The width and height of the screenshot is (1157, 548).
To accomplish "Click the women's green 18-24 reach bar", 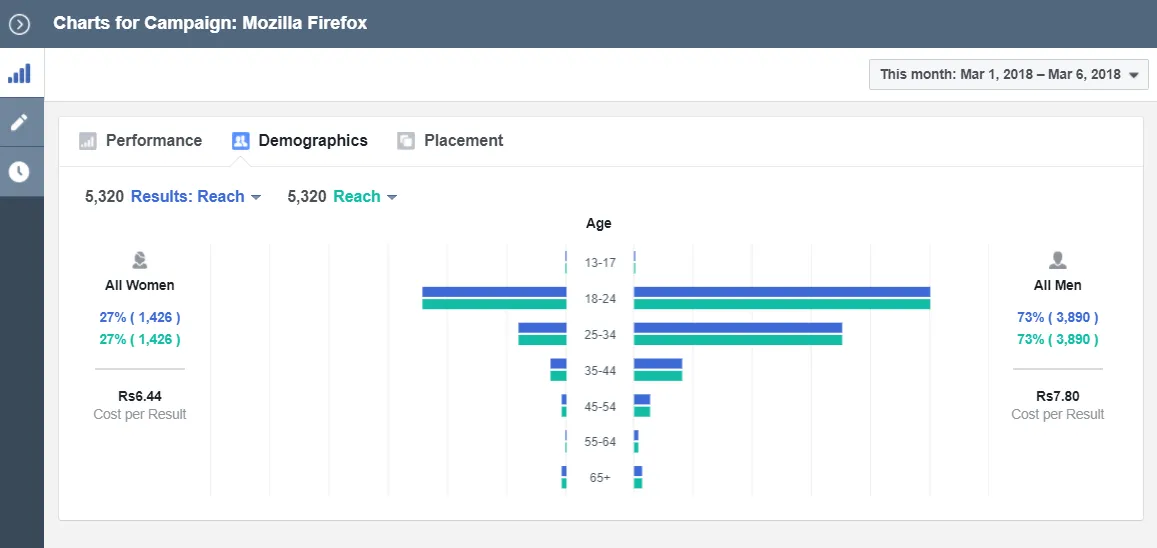I will click(x=494, y=304).
